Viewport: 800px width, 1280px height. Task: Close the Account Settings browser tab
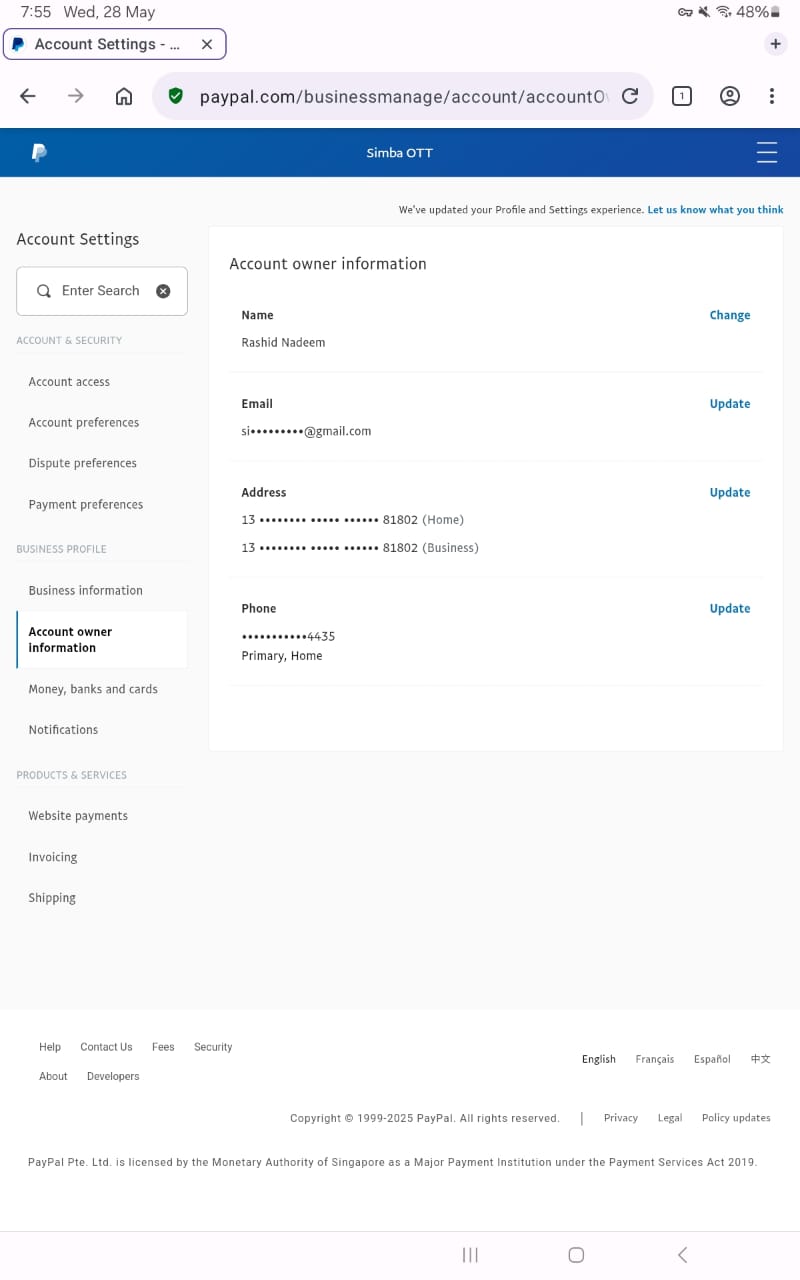[207, 44]
